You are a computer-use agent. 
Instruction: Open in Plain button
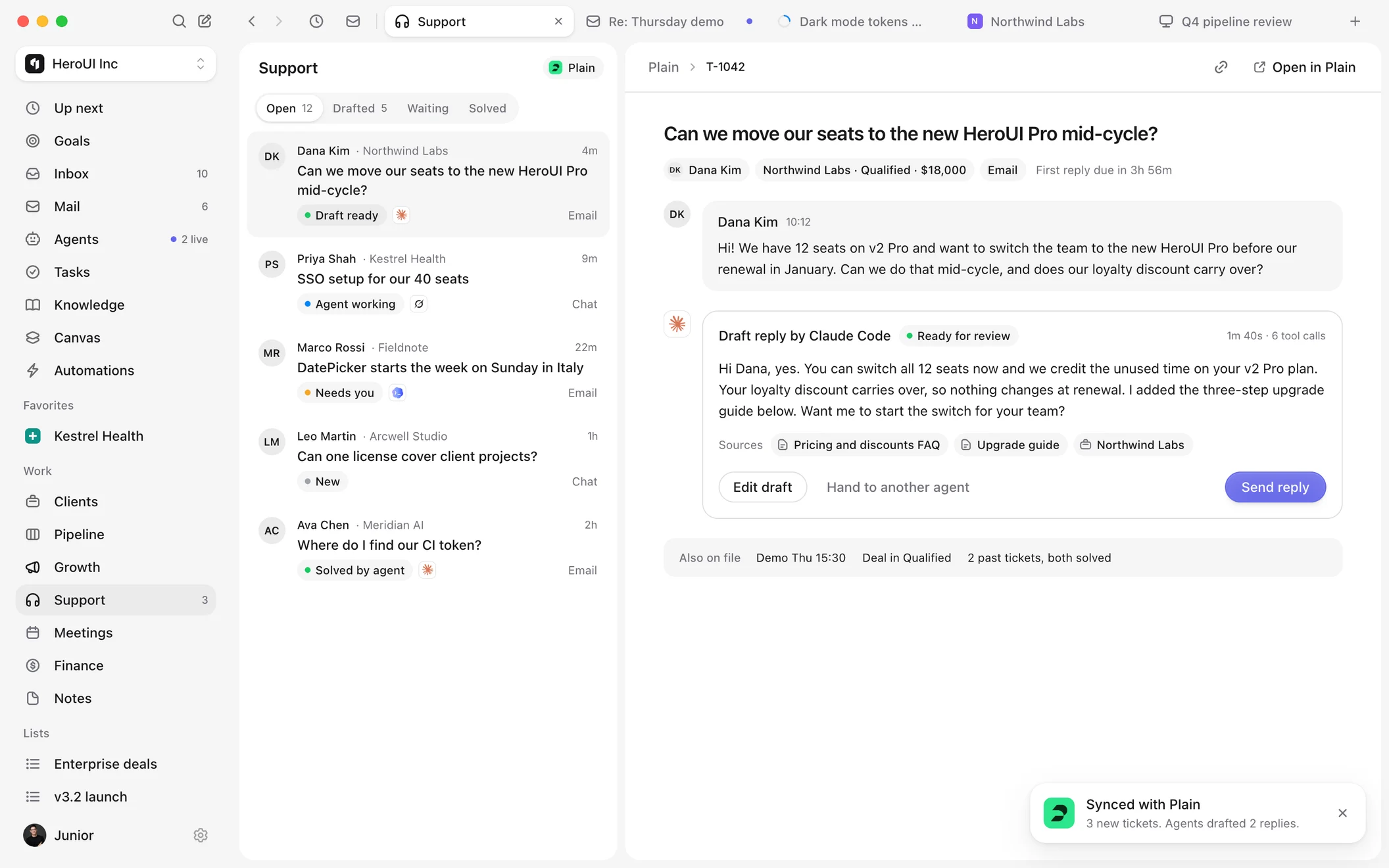click(x=1304, y=67)
